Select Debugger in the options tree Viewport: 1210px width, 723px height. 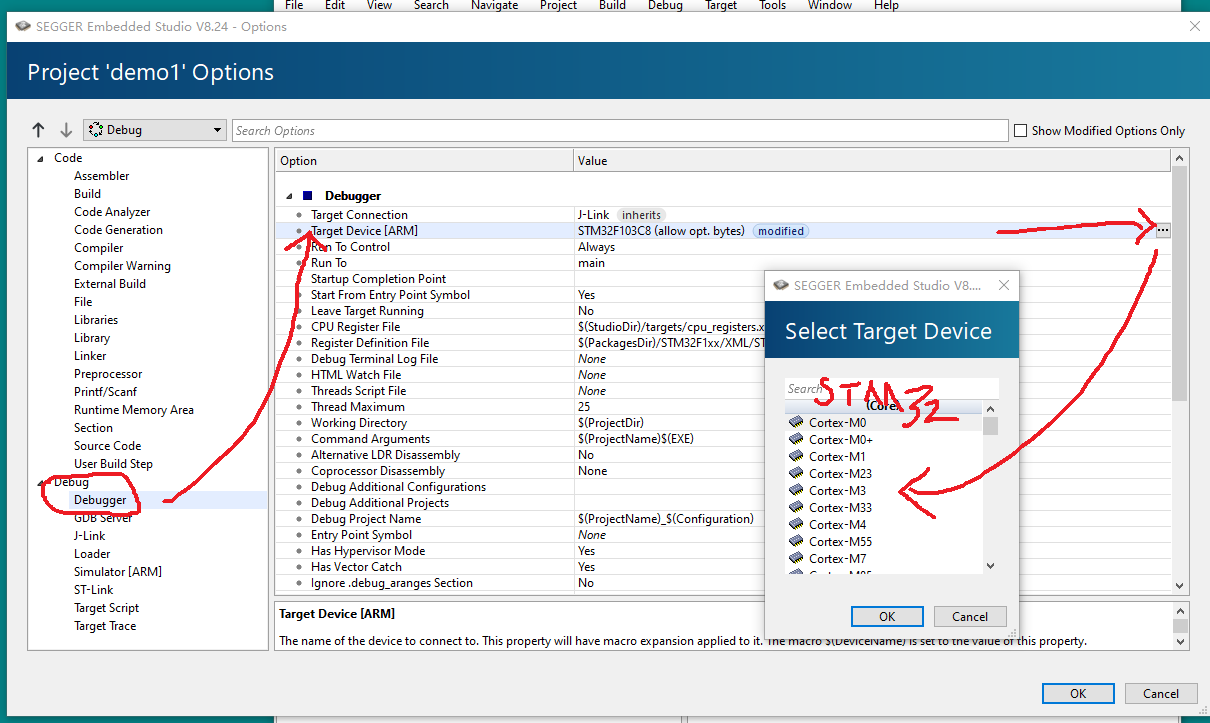pyautogui.click(x=100, y=500)
